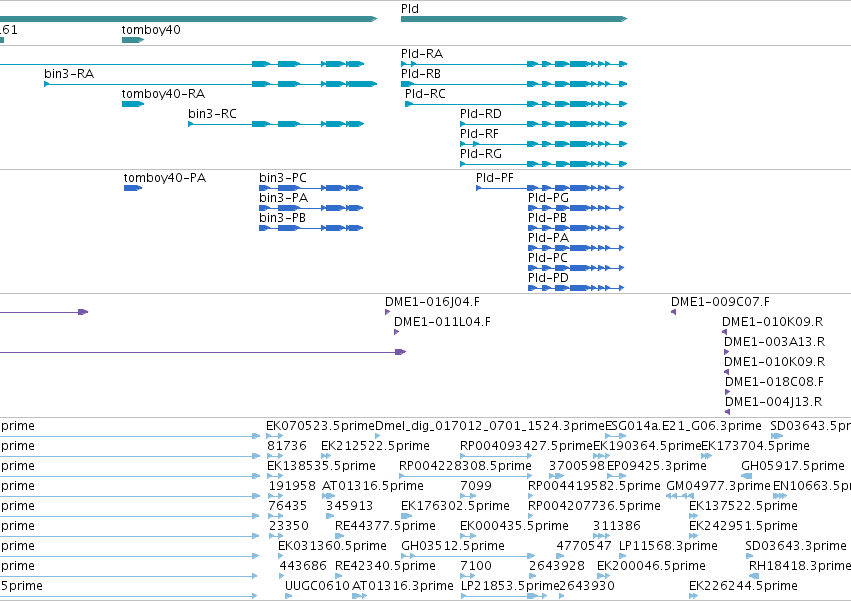Viewport: 851px width, 601px height.
Task: Select the GH05917.5prime EST label
Action: (793, 466)
